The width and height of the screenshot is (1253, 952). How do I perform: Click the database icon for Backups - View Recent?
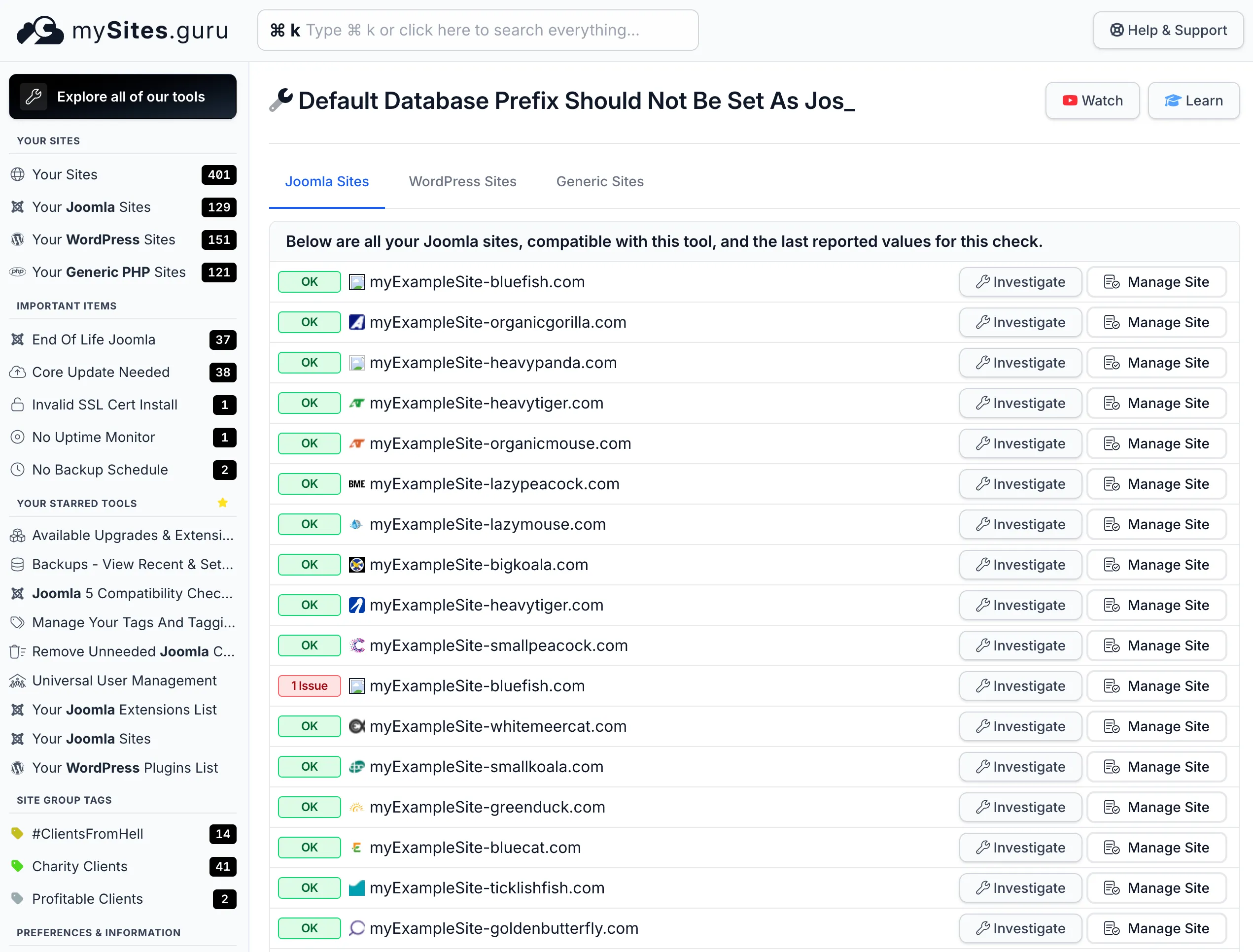(x=18, y=564)
